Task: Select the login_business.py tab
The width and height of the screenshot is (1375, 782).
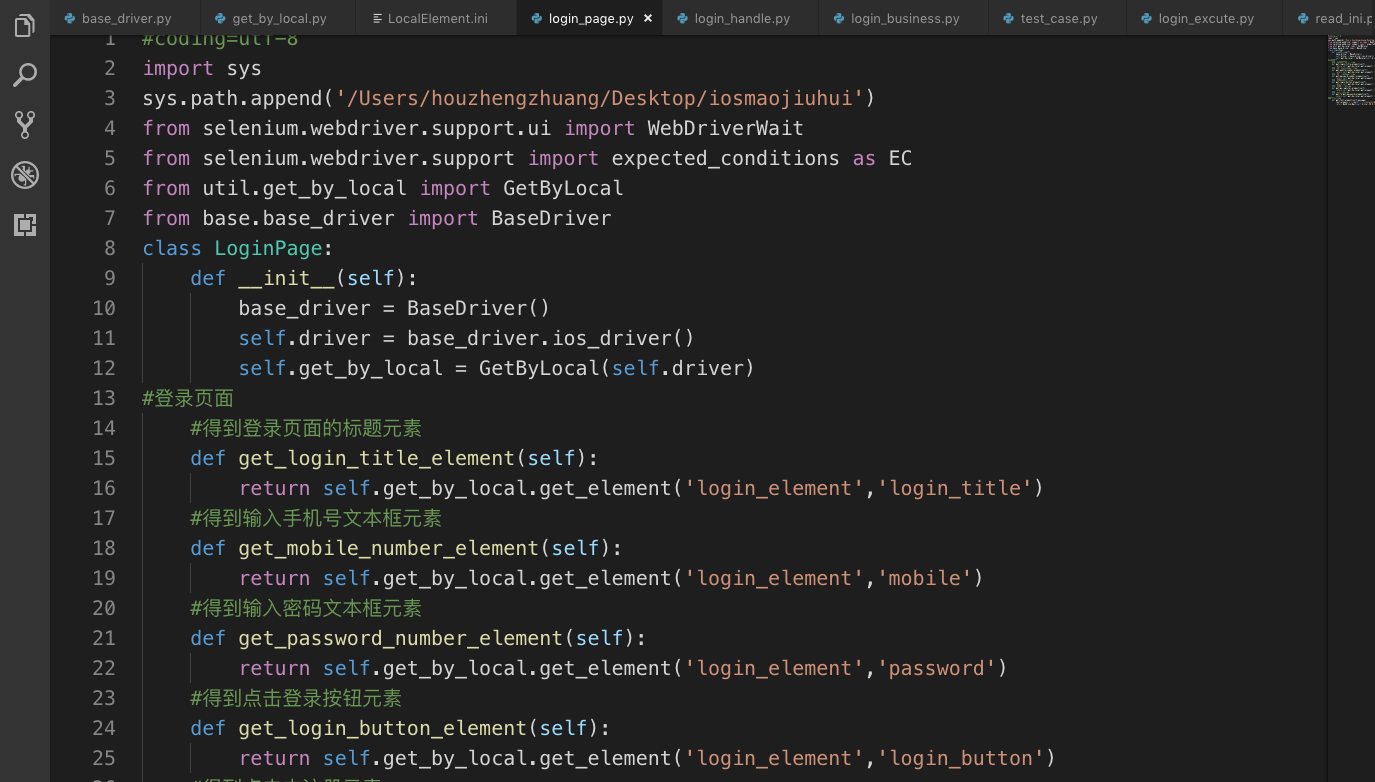Action: point(904,18)
